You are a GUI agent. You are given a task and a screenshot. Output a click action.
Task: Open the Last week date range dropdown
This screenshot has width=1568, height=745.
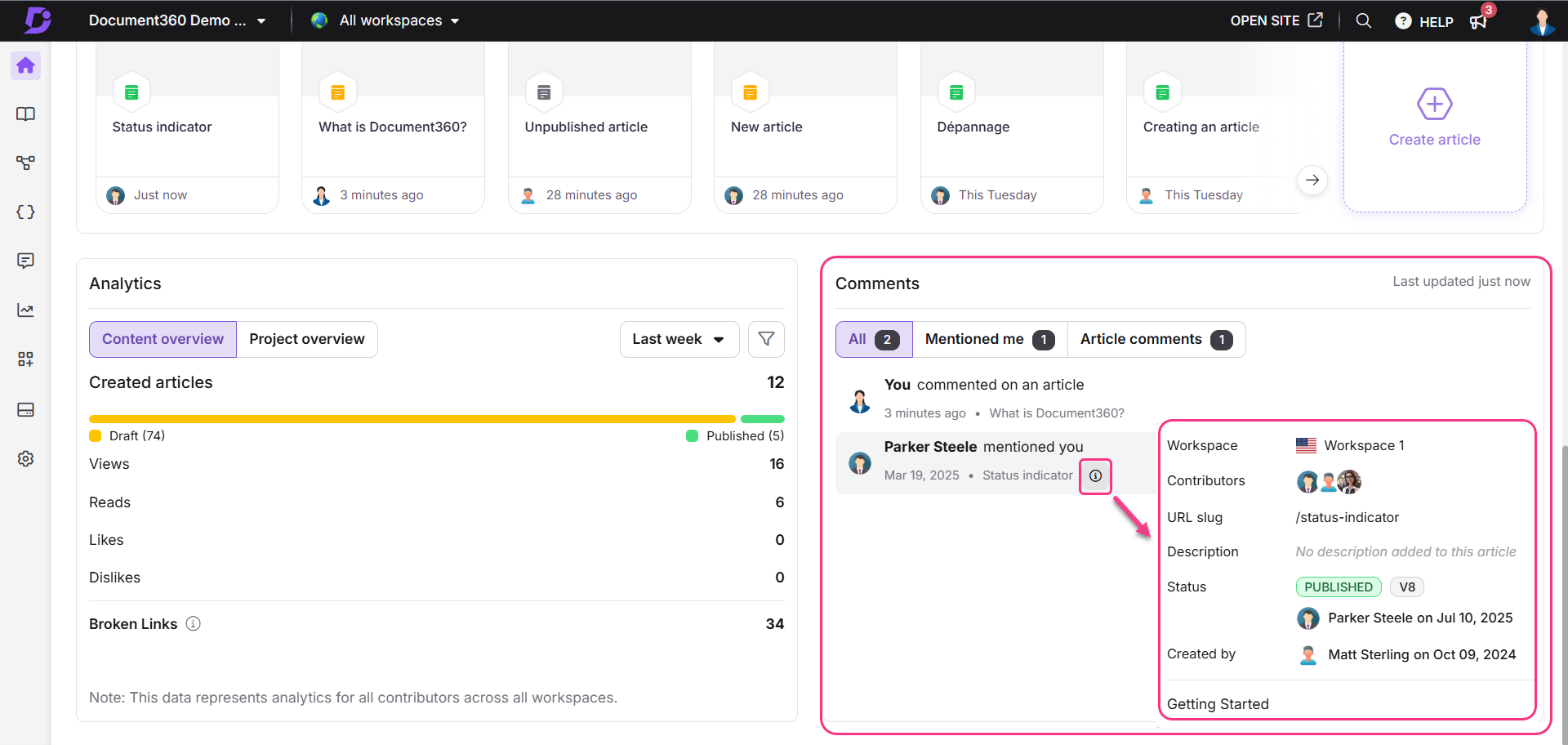pyautogui.click(x=679, y=339)
